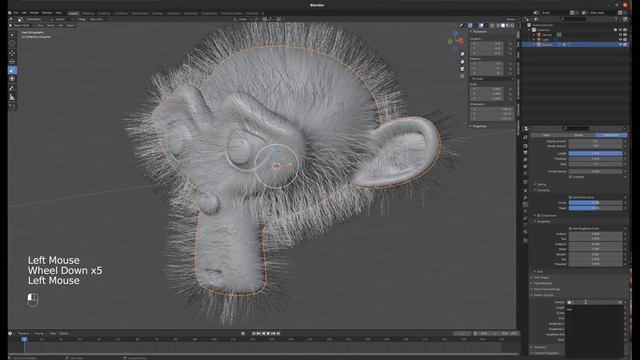Enable the Long Hair checkbox

pos(570,177)
